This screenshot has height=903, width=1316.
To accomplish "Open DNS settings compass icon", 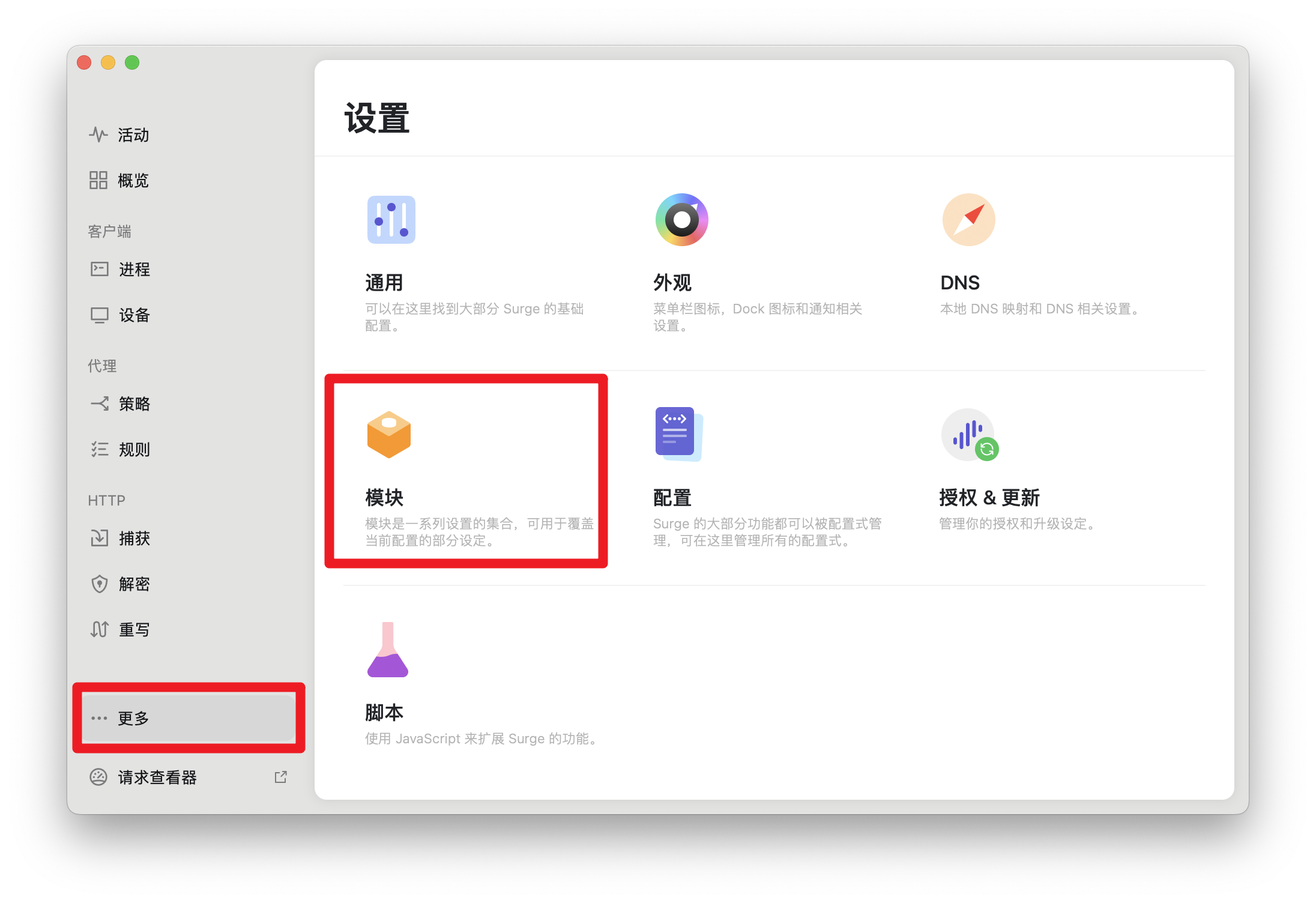I will pyautogui.click(x=968, y=220).
